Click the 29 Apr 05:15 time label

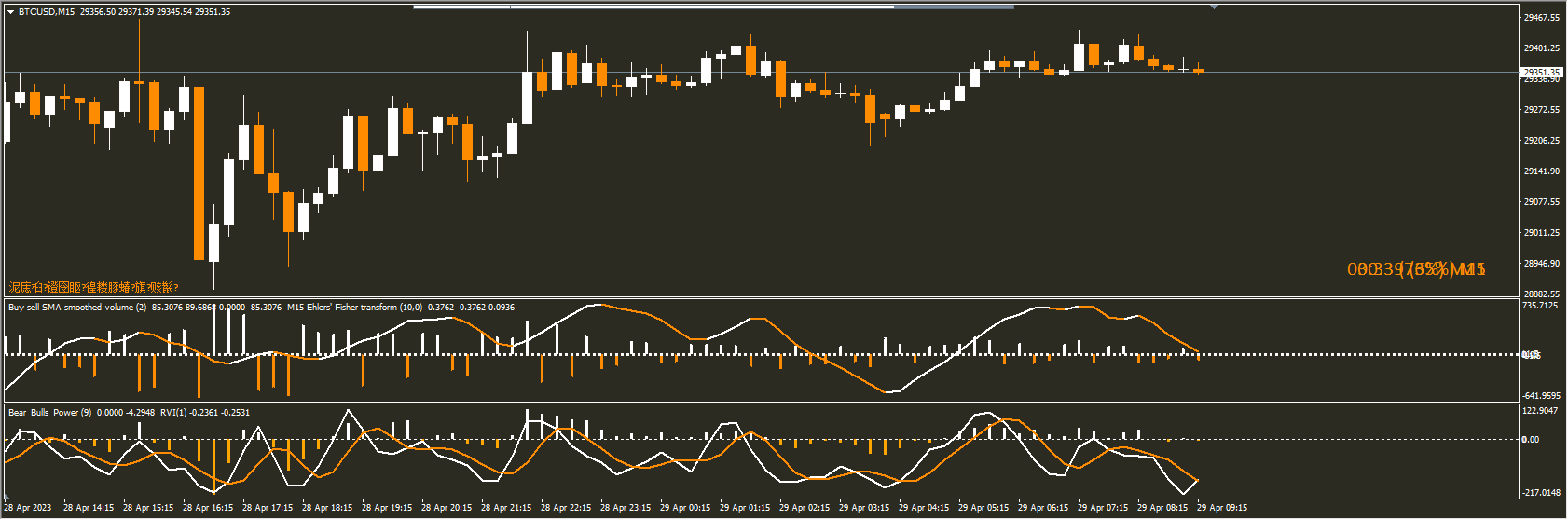tap(983, 509)
